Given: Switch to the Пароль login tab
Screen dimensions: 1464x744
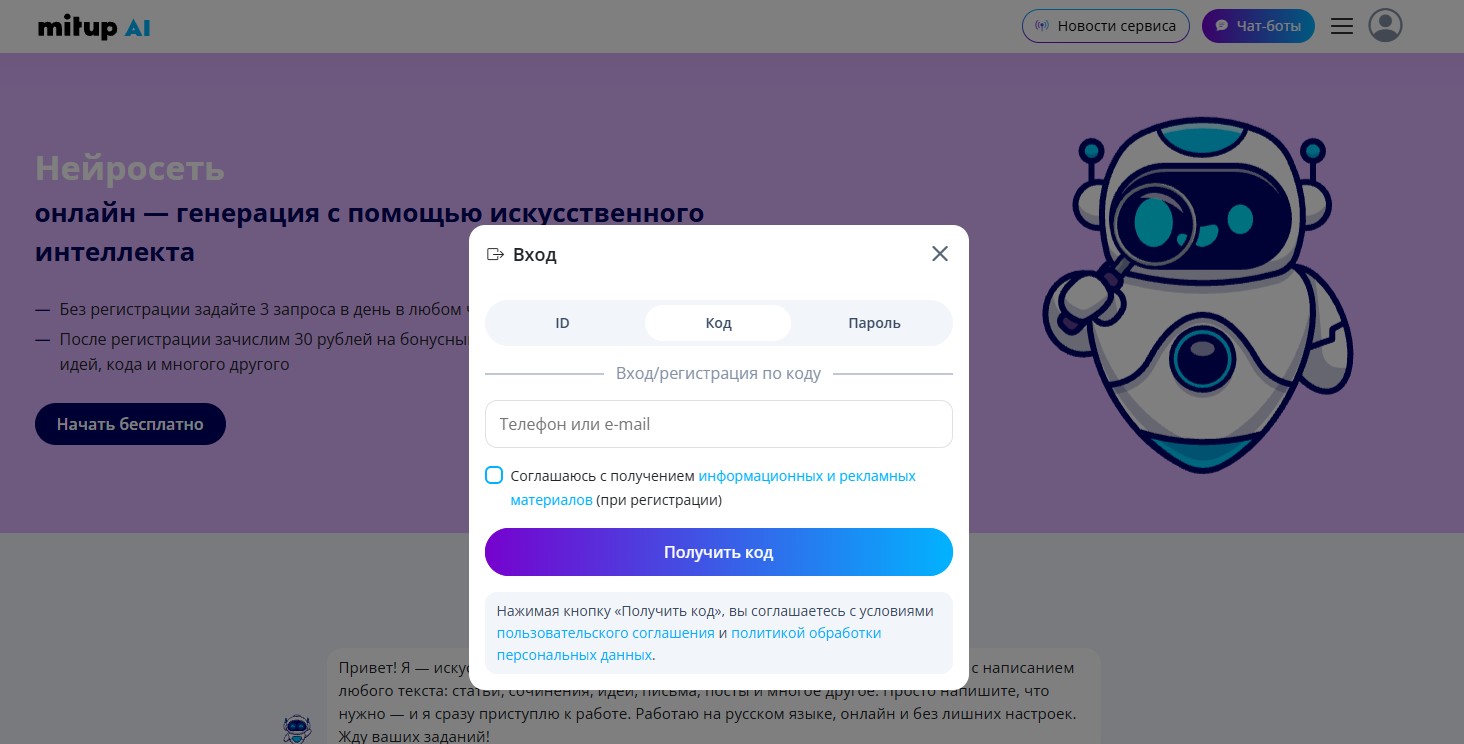Looking at the screenshot, I should click(x=874, y=323).
